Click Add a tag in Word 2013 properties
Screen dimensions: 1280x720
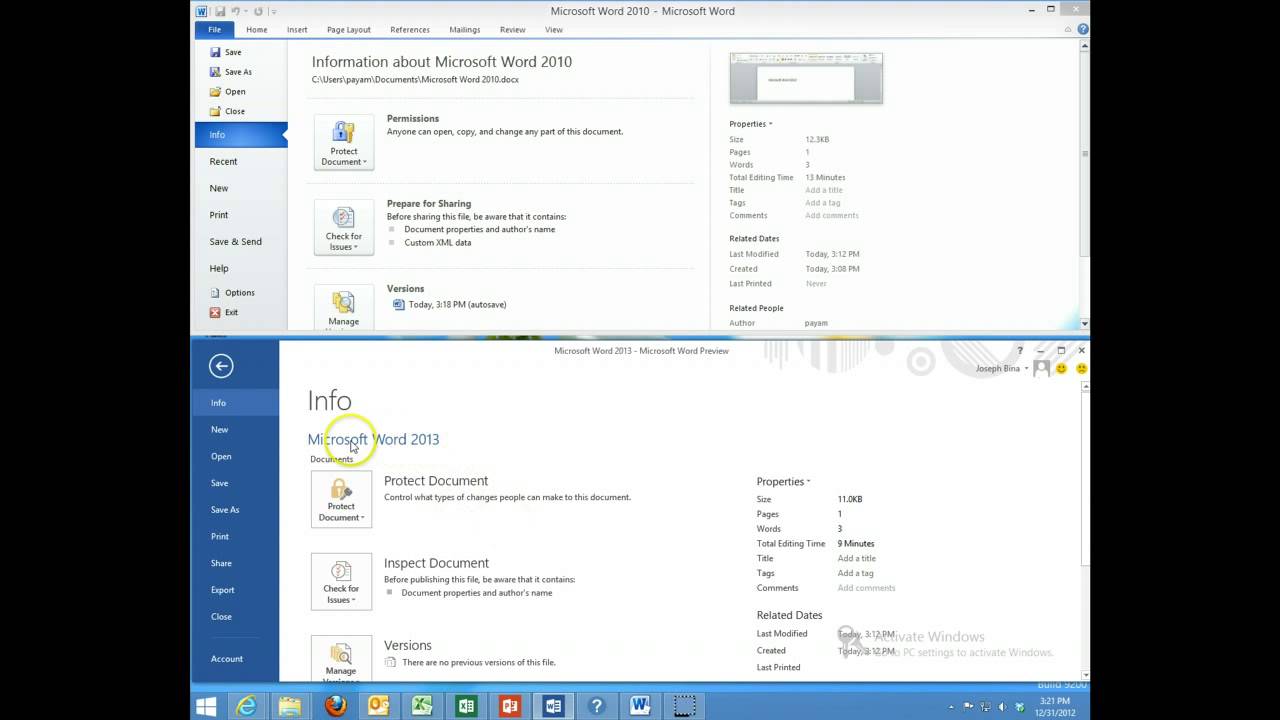(855, 573)
